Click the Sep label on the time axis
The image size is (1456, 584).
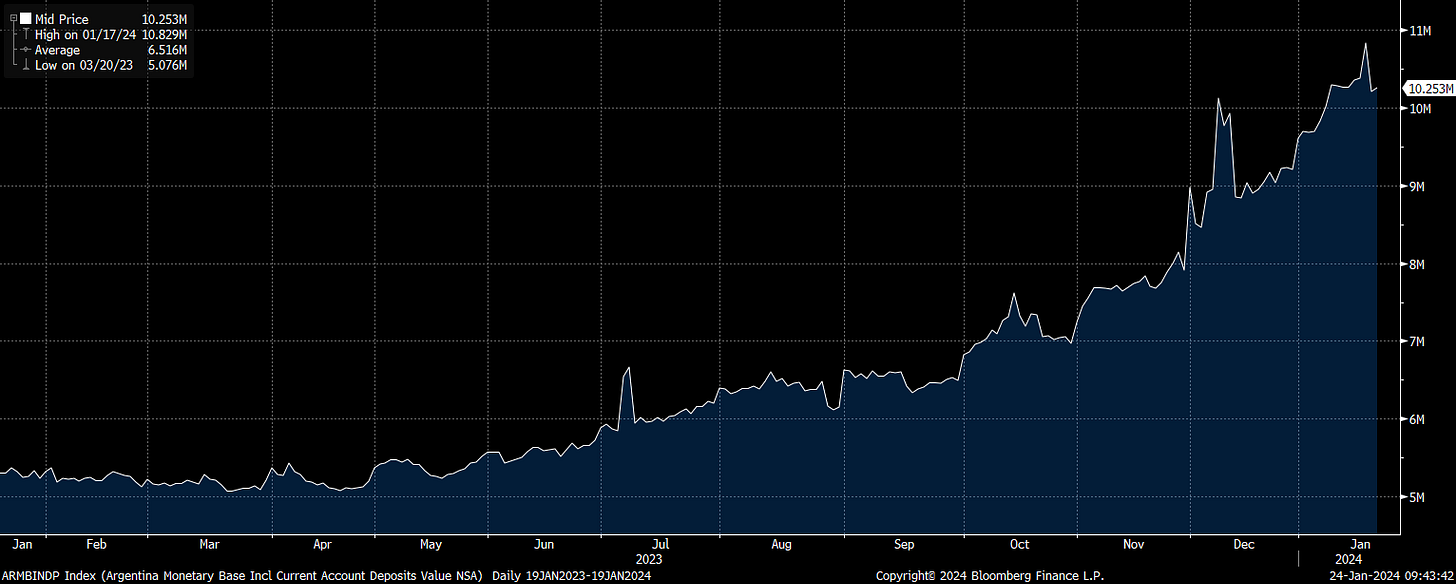(904, 545)
